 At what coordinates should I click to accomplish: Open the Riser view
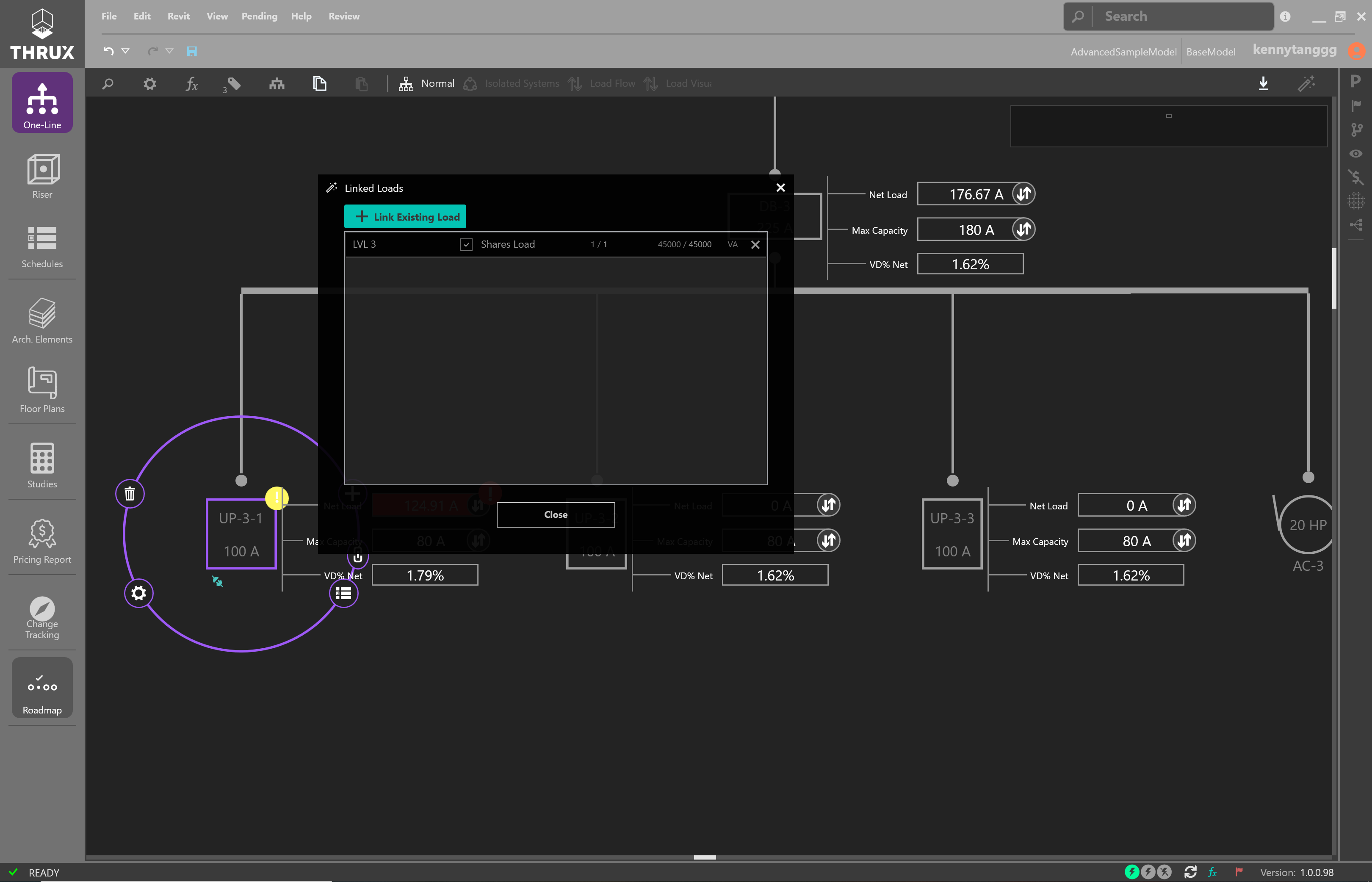pos(42,176)
